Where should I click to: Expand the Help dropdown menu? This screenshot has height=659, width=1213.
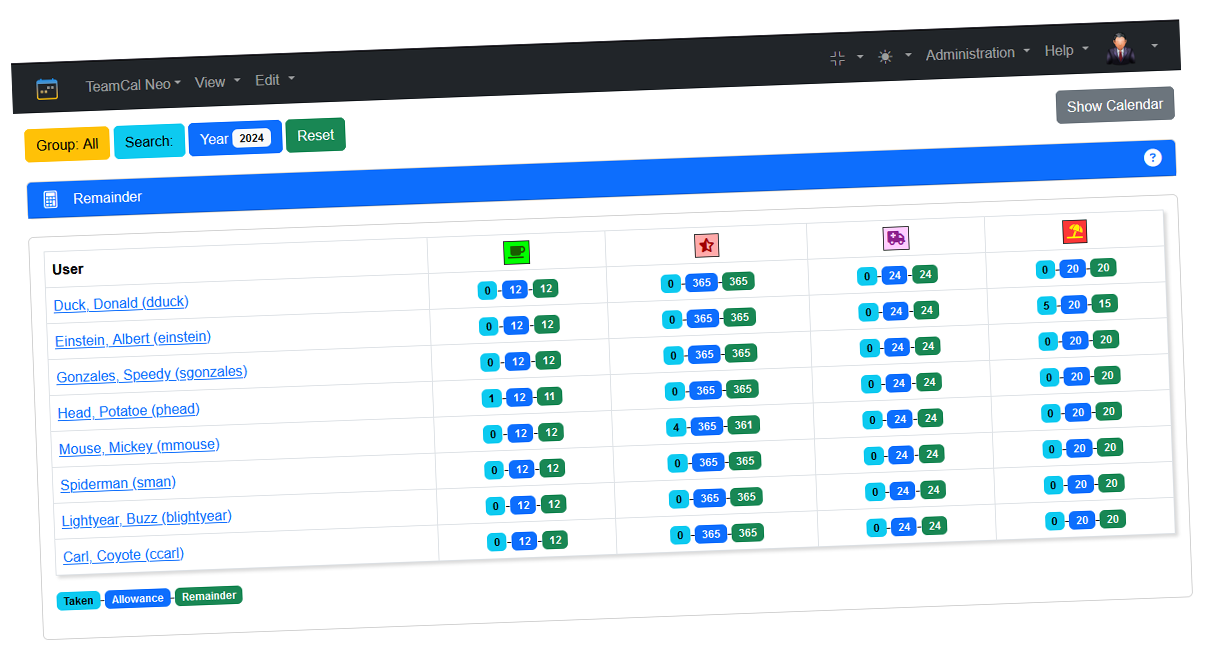(x=1065, y=50)
